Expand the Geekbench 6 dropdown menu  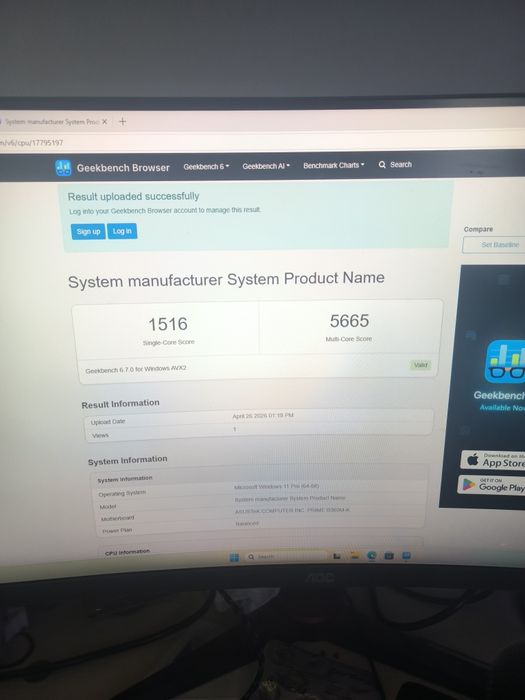pyautogui.click(x=206, y=167)
